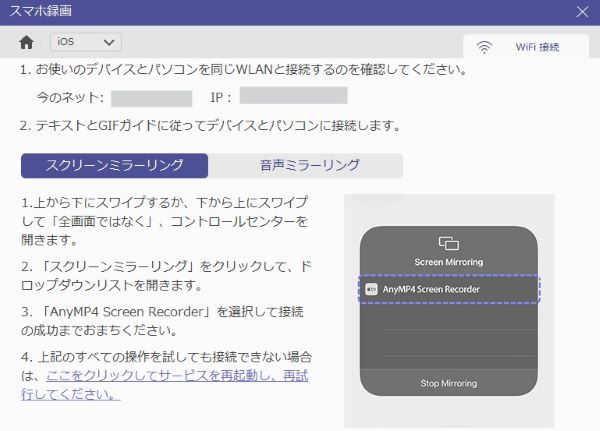The image size is (600, 431).
Task: Click the 今のネット network name field
Action: (x=152, y=98)
